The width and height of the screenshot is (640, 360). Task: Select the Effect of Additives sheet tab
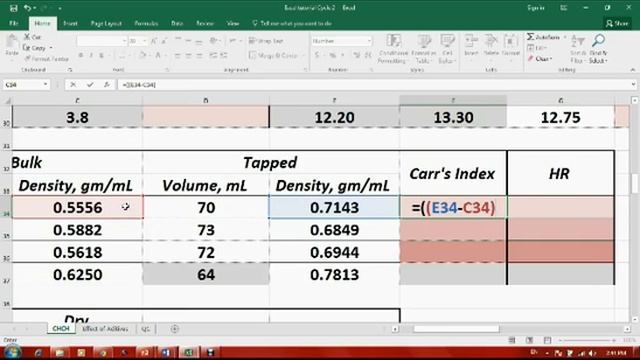(105, 329)
